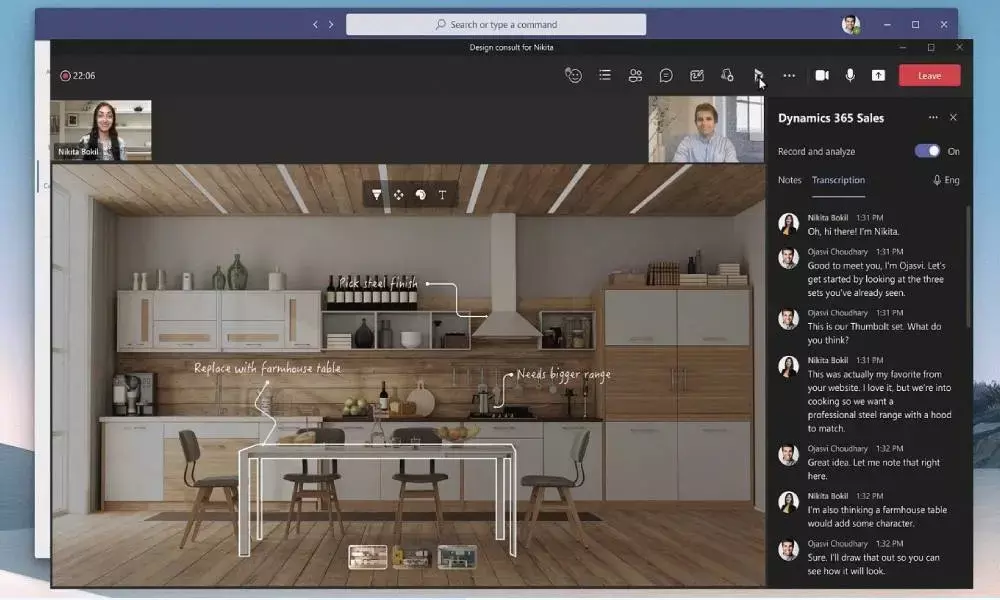Image resolution: width=1000 pixels, height=600 pixels.
Task: Open the participants list
Action: (x=636, y=75)
